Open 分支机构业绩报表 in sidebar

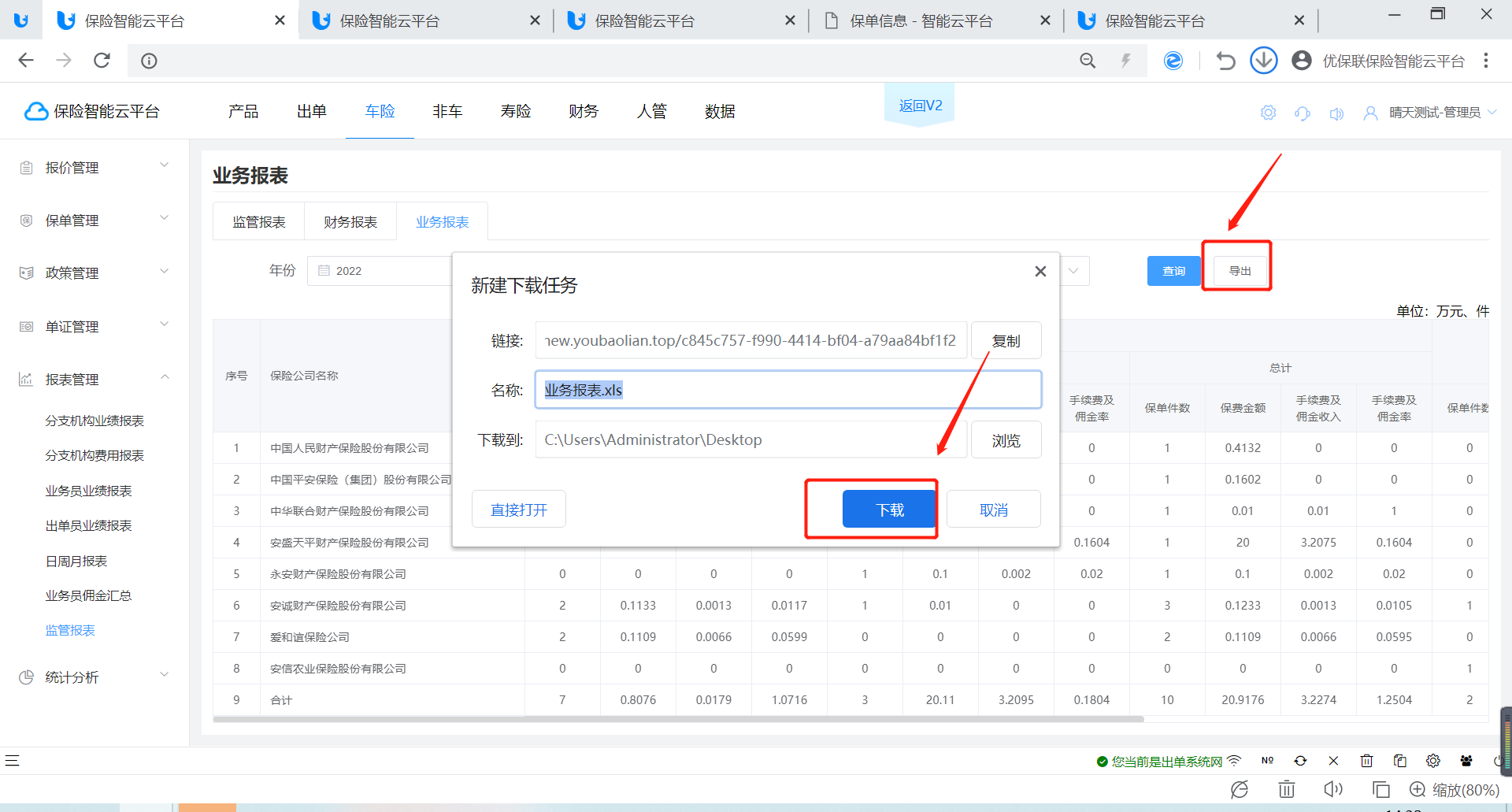(x=94, y=421)
